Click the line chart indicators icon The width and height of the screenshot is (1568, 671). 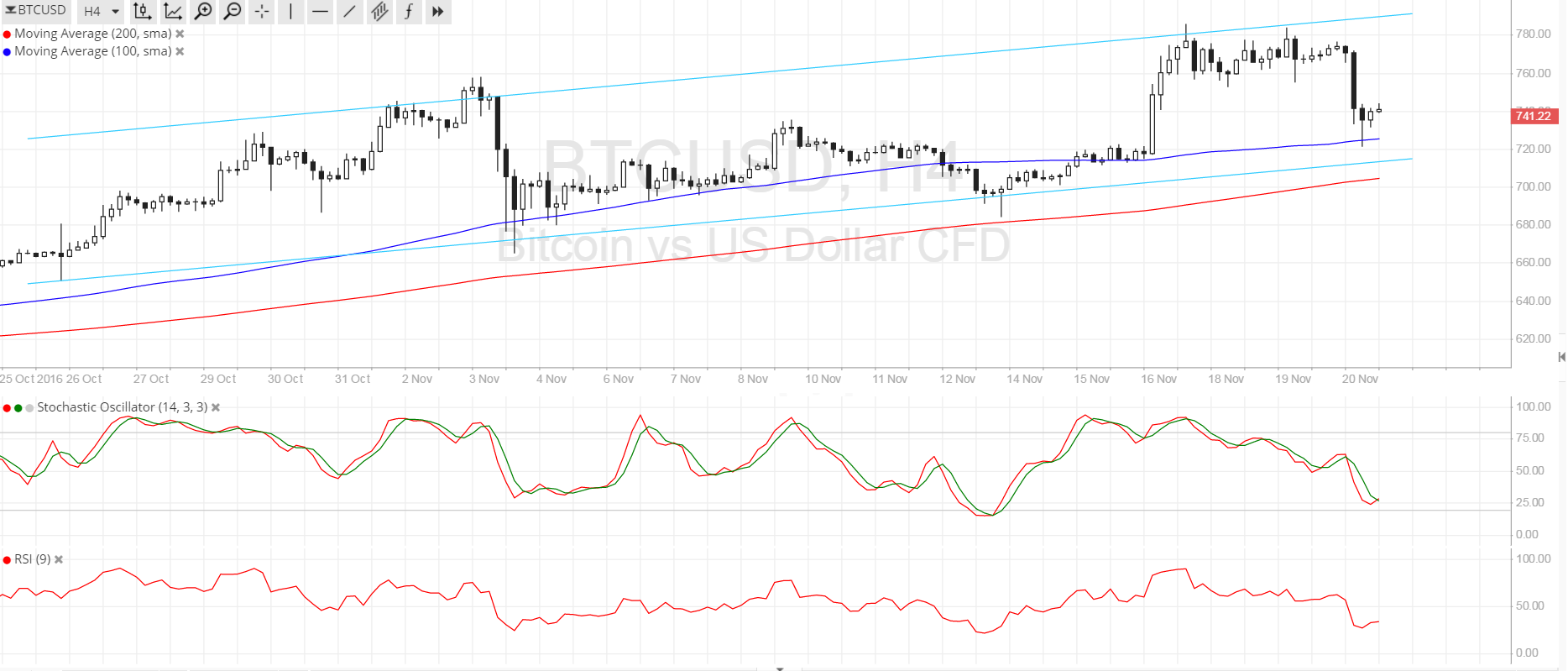[x=173, y=11]
